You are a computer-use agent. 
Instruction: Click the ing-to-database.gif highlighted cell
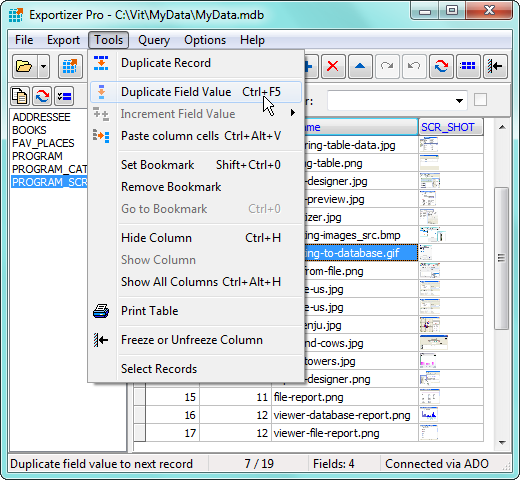pyautogui.click(x=361, y=253)
